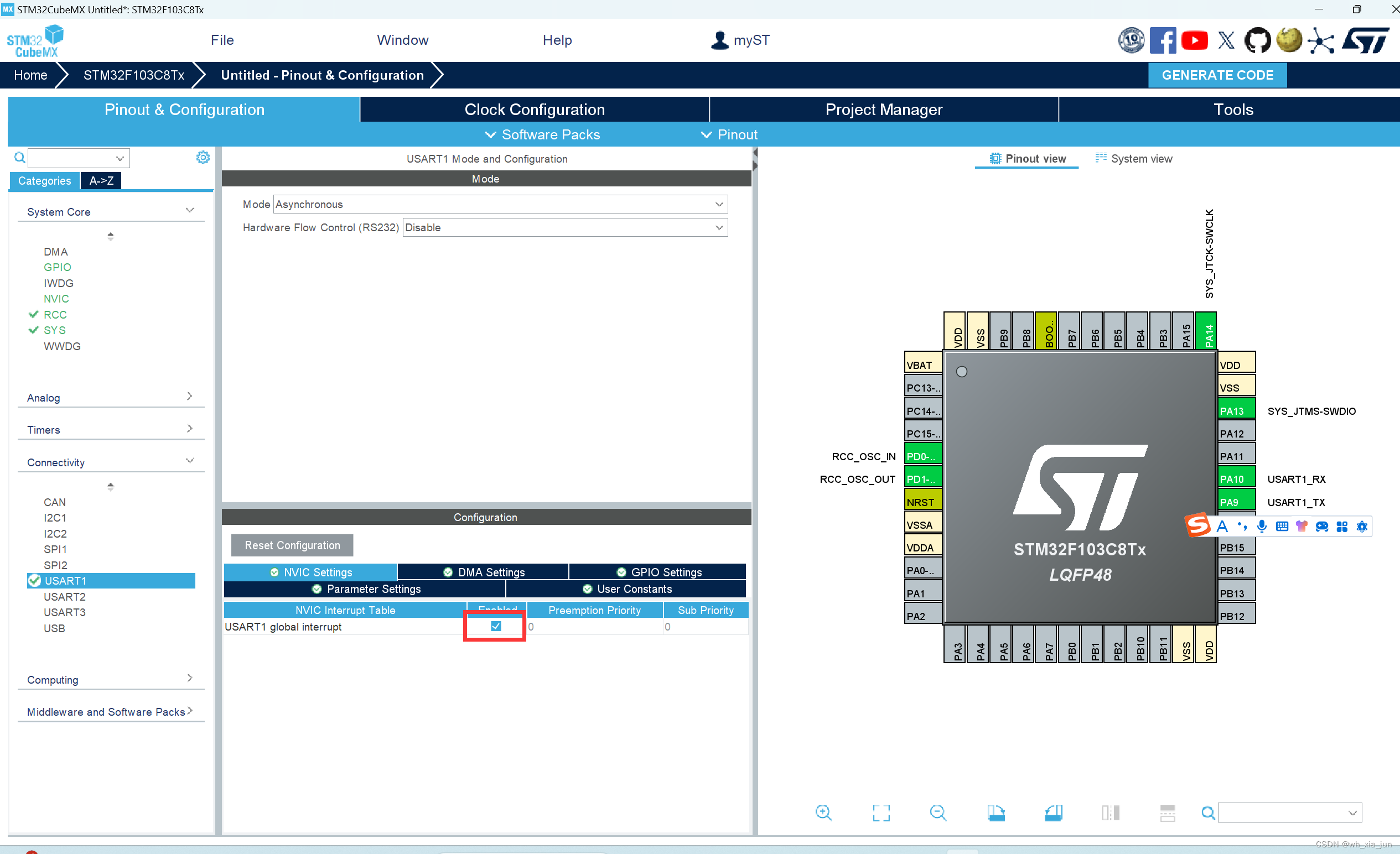Open the USART1 Mode dropdown
Image resolution: width=1400 pixels, height=854 pixels.
click(500, 204)
